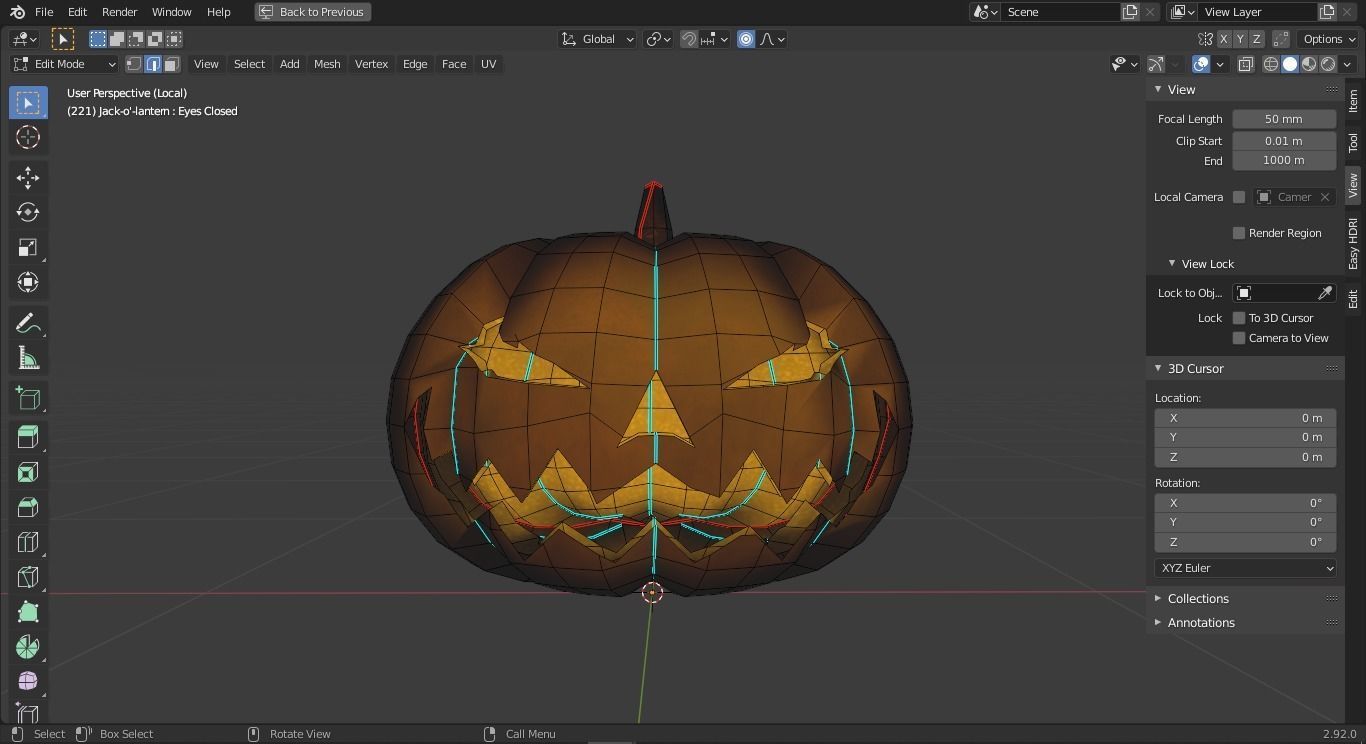Switch to the Item sidebar tab

(x=1353, y=101)
